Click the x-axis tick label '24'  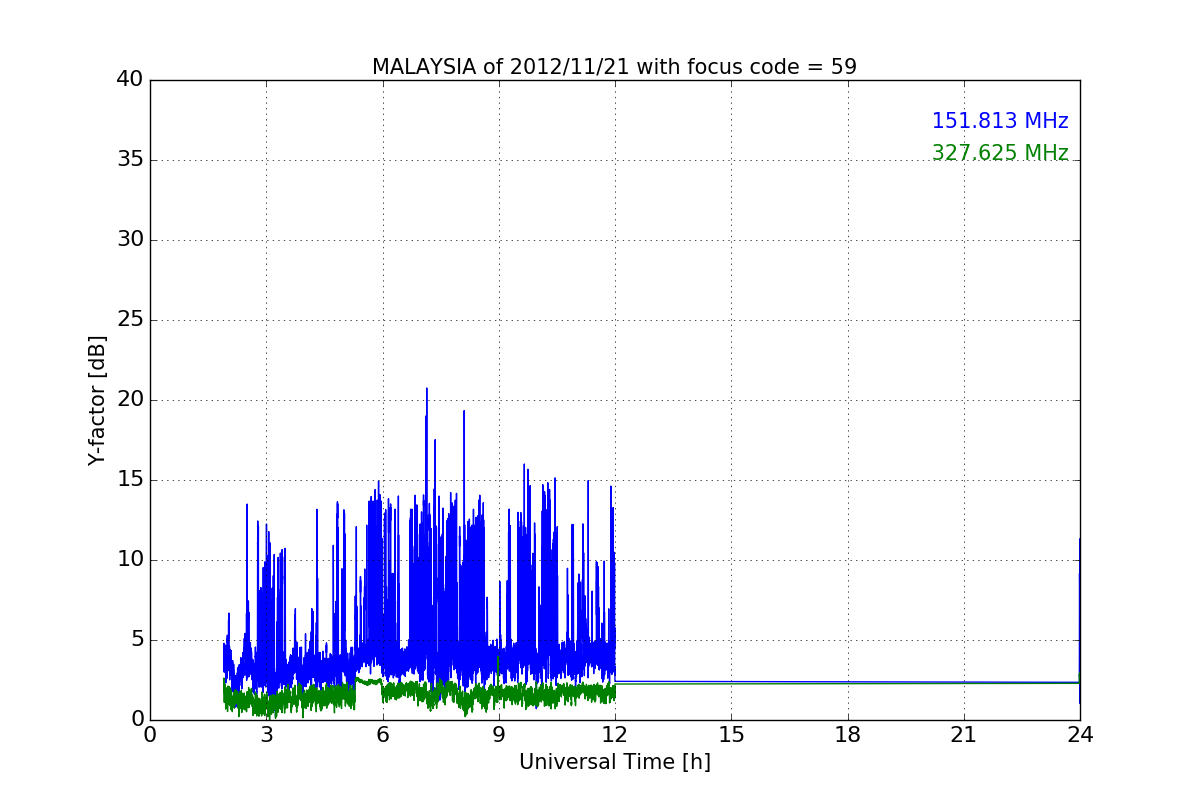click(1080, 735)
